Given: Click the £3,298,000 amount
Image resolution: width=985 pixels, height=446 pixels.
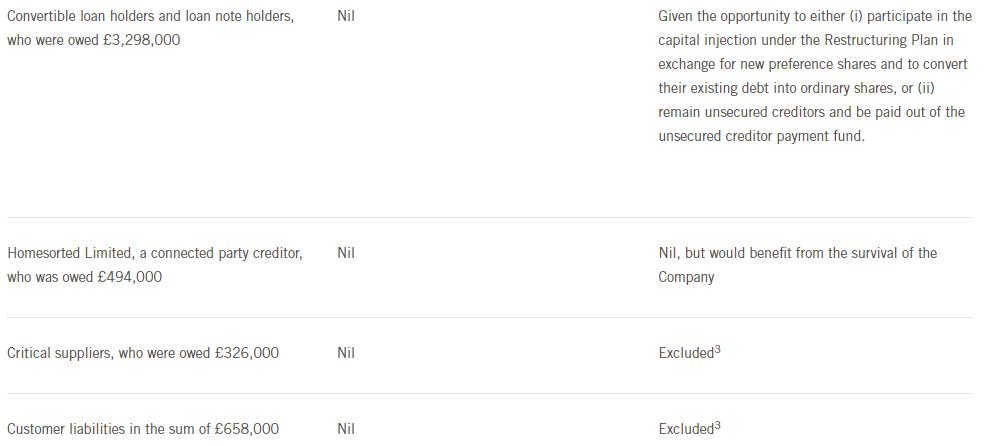Looking at the screenshot, I should pyautogui.click(x=141, y=41).
